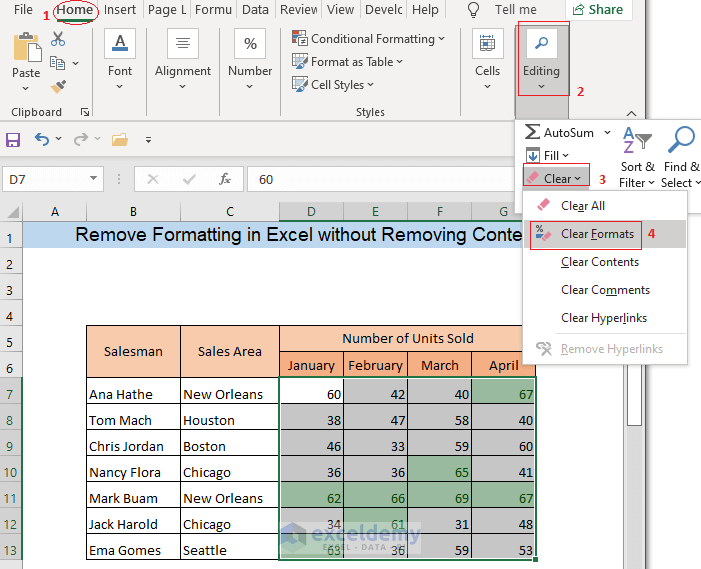This screenshot has height=569, width=701.
Task: Open the Copy dropdown arrow
Action: tap(75, 63)
